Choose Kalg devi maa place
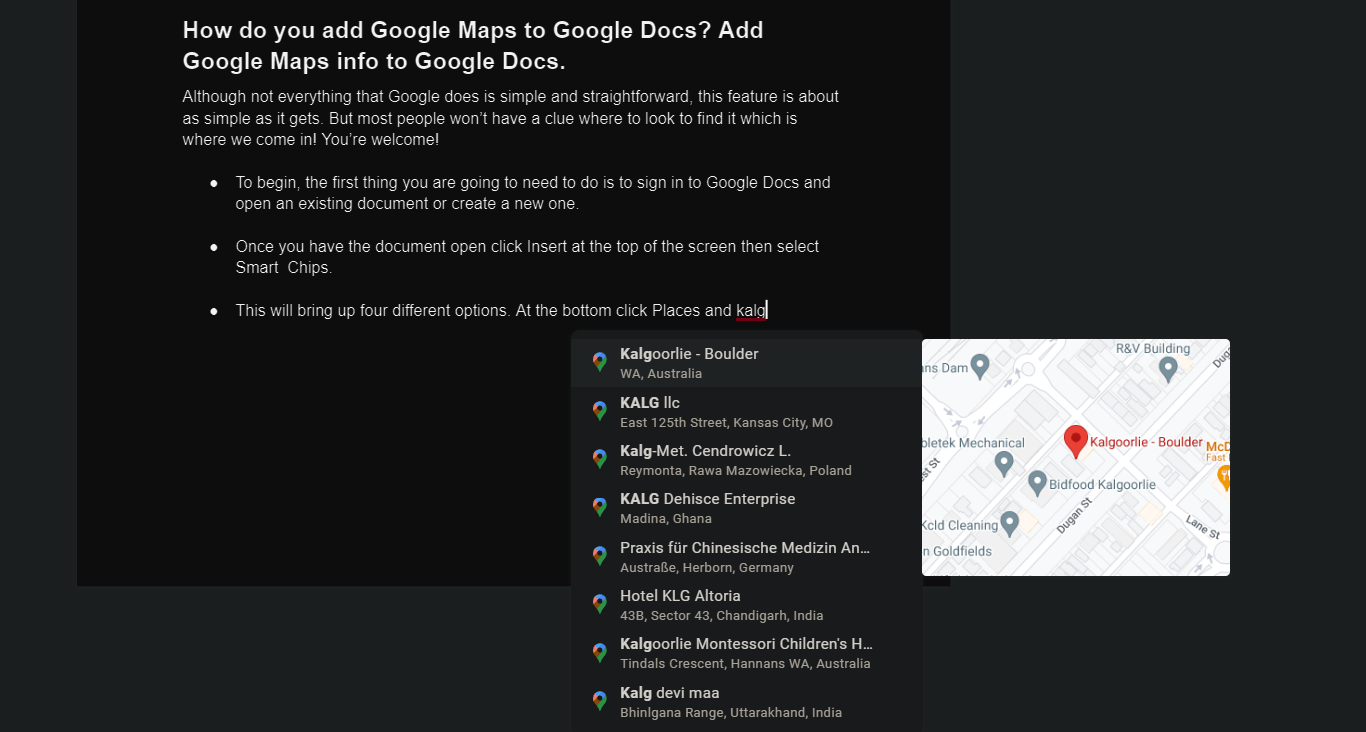1366x732 pixels. [x=746, y=702]
